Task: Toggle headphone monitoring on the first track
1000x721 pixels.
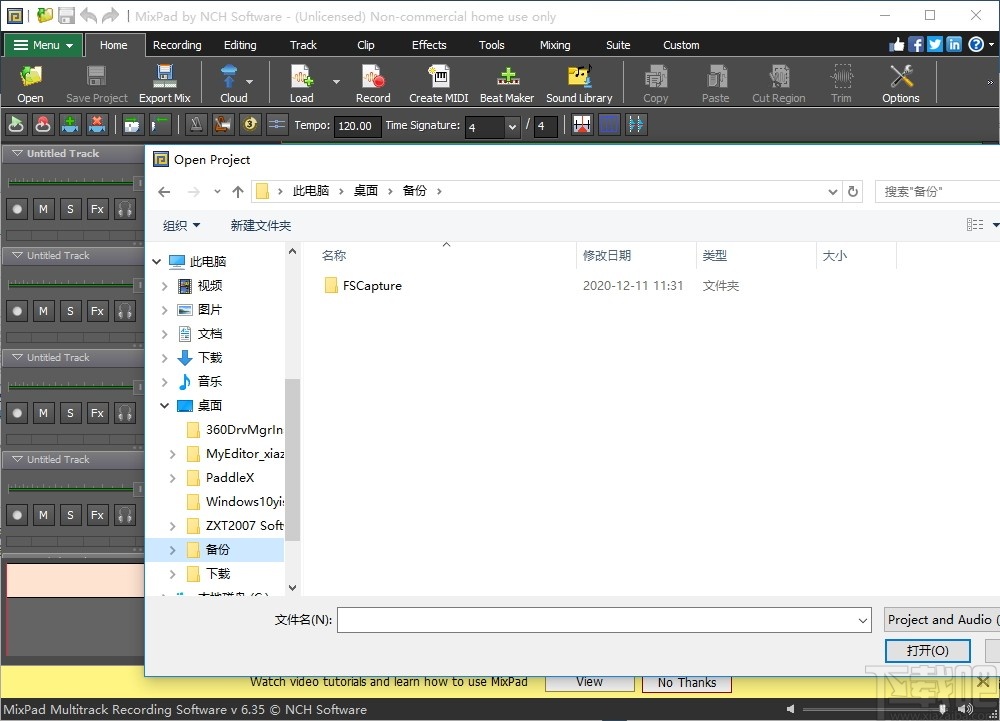Action: [125, 208]
